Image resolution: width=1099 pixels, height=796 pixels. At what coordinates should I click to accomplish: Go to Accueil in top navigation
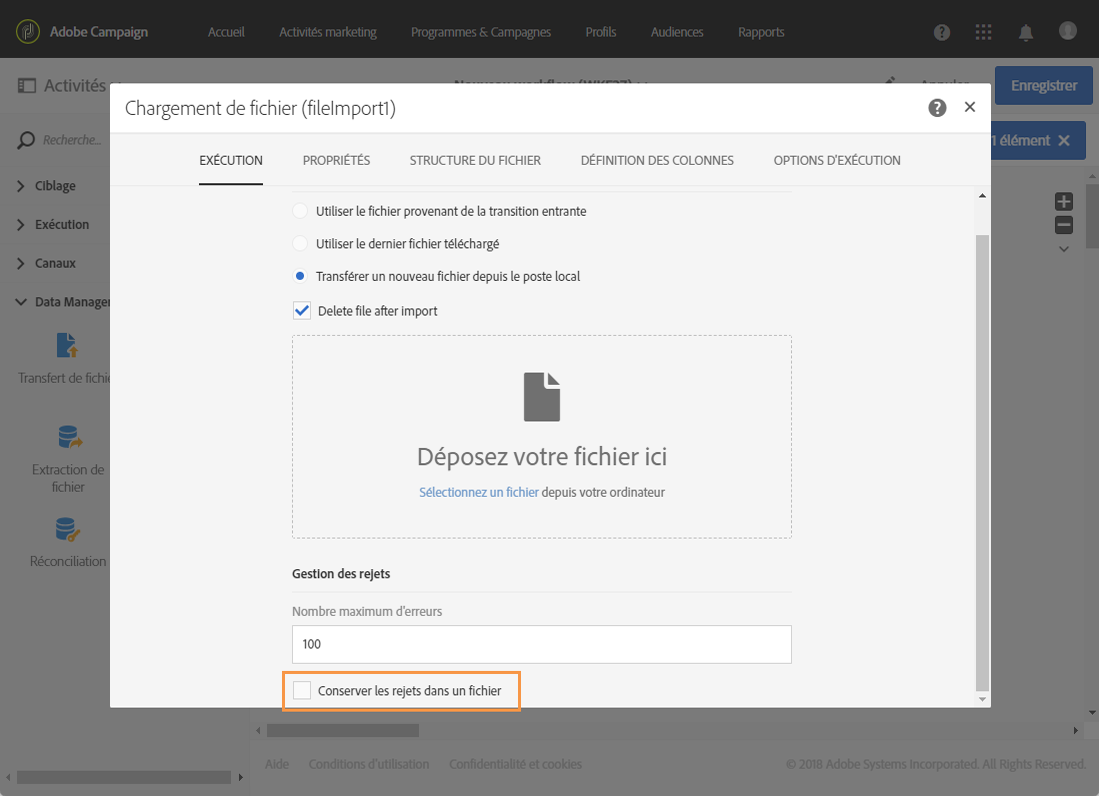pyautogui.click(x=226, y=32)
